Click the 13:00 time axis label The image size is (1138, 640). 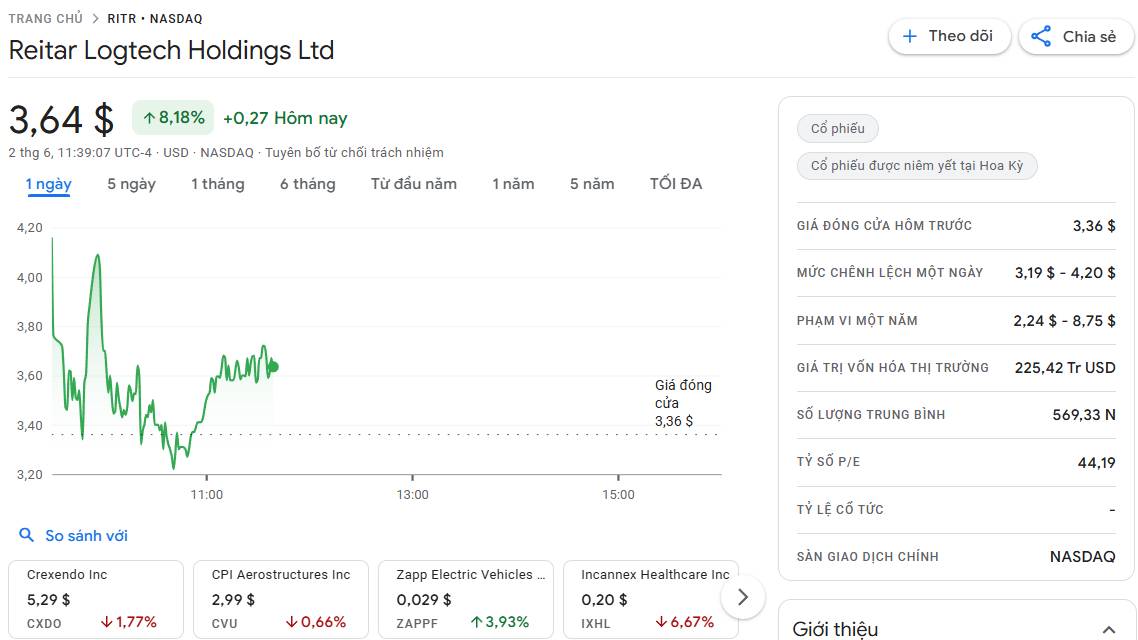tap(412, 495)
